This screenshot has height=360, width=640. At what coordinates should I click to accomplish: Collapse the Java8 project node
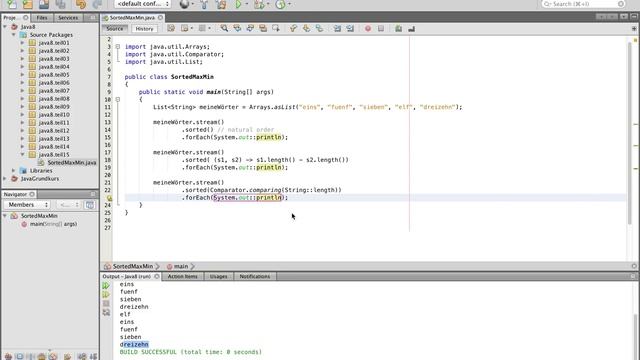[x=5, y=27]
